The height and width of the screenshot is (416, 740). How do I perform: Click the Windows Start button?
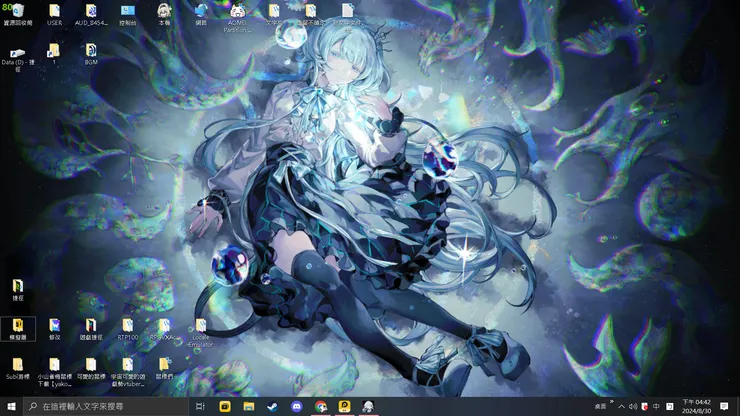[x=11, y=406]
